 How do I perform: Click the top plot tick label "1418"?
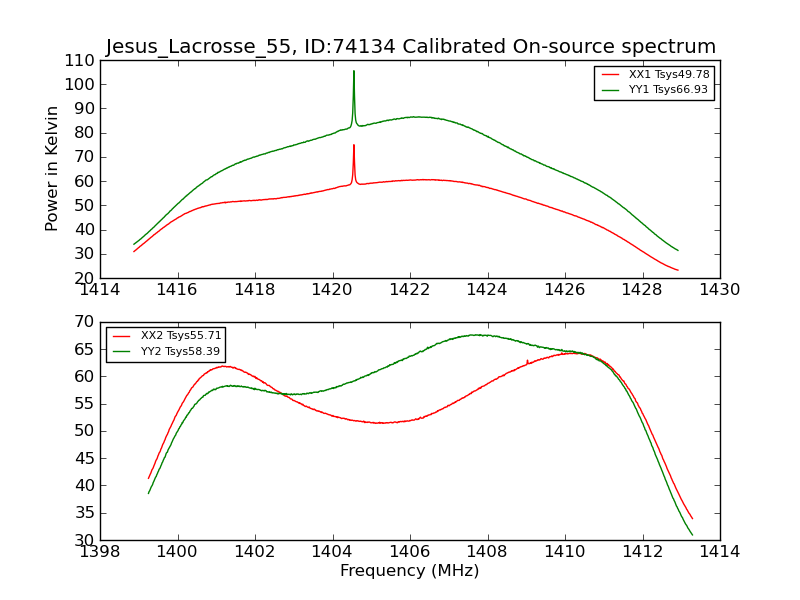coord(255,290)
